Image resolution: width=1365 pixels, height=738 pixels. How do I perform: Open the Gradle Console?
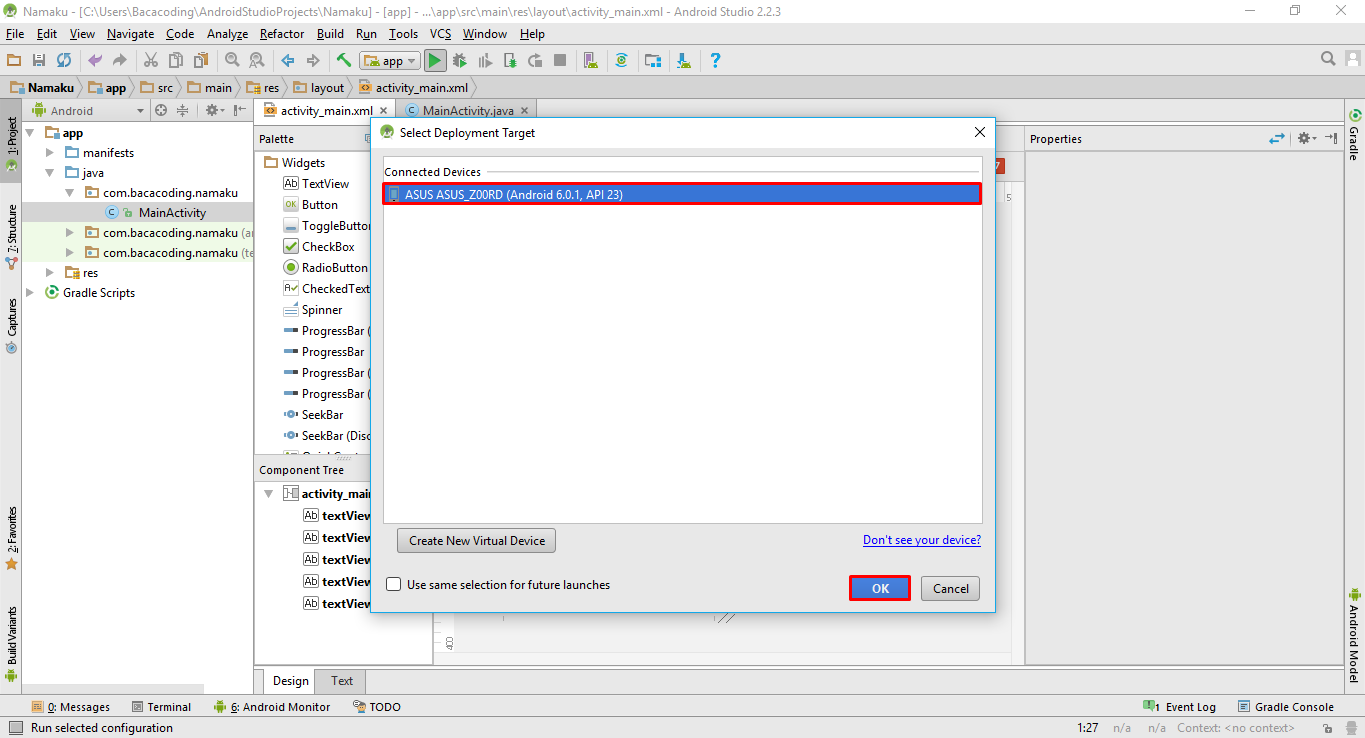[x=1286, y=707]
